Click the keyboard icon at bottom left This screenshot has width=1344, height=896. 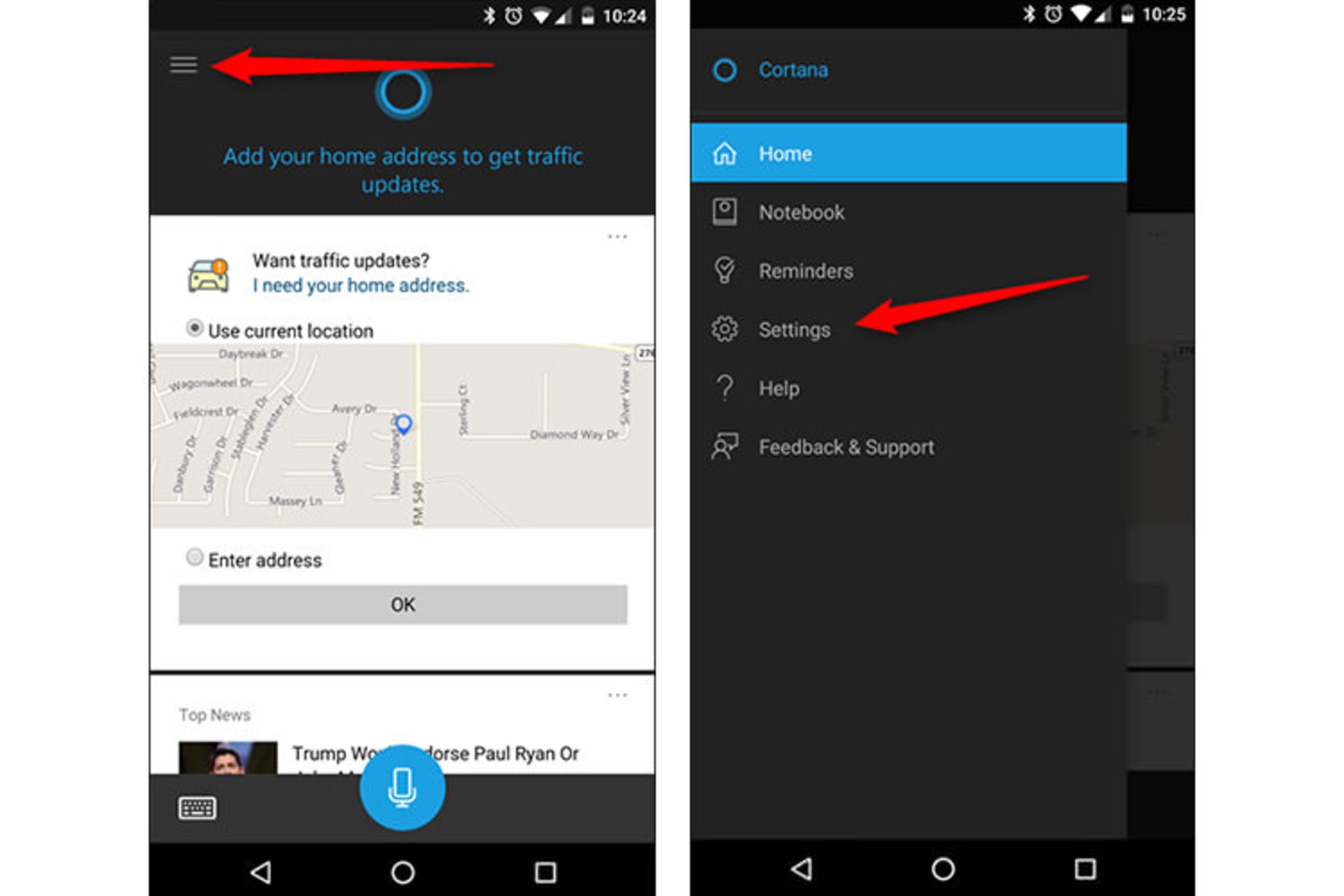coord(195,807)
